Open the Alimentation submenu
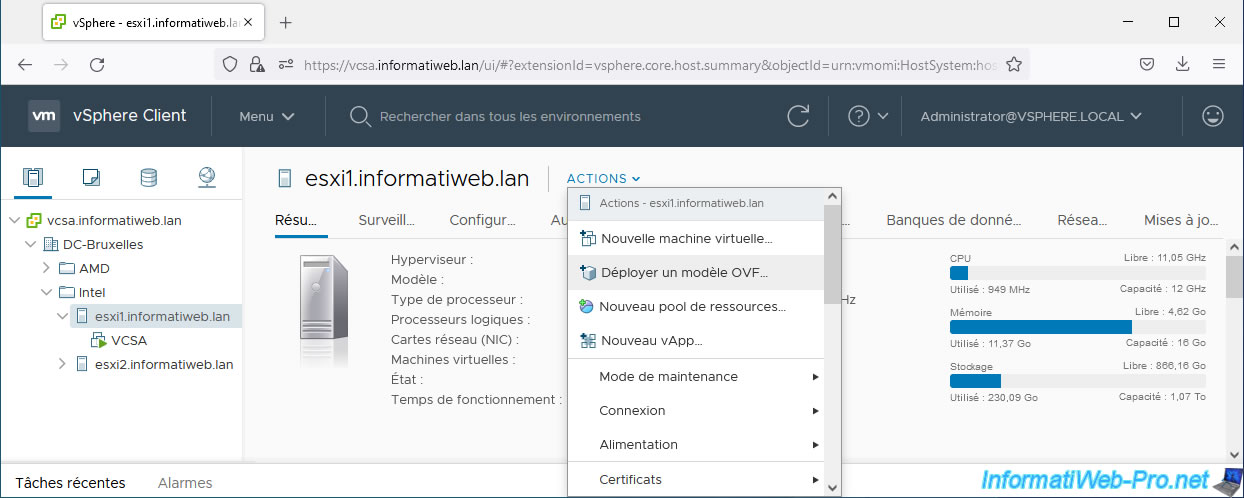The height and width of the screenshot is (498, 1244). (695, 444)
